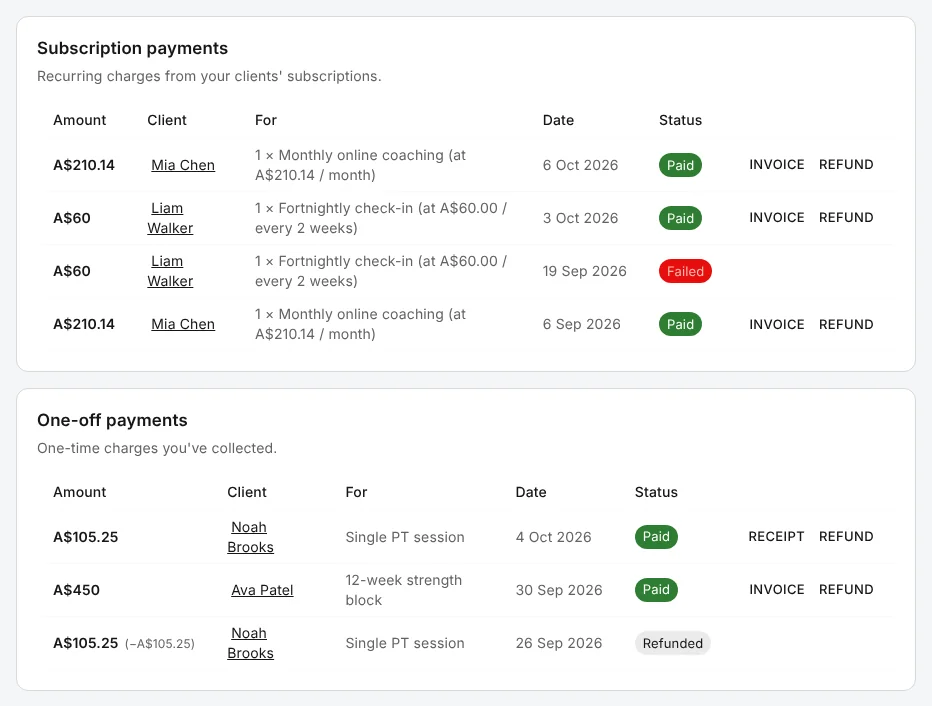
Task: Open Mia Chen client link on 6 Sep row
Action: (x=182, y=324)
